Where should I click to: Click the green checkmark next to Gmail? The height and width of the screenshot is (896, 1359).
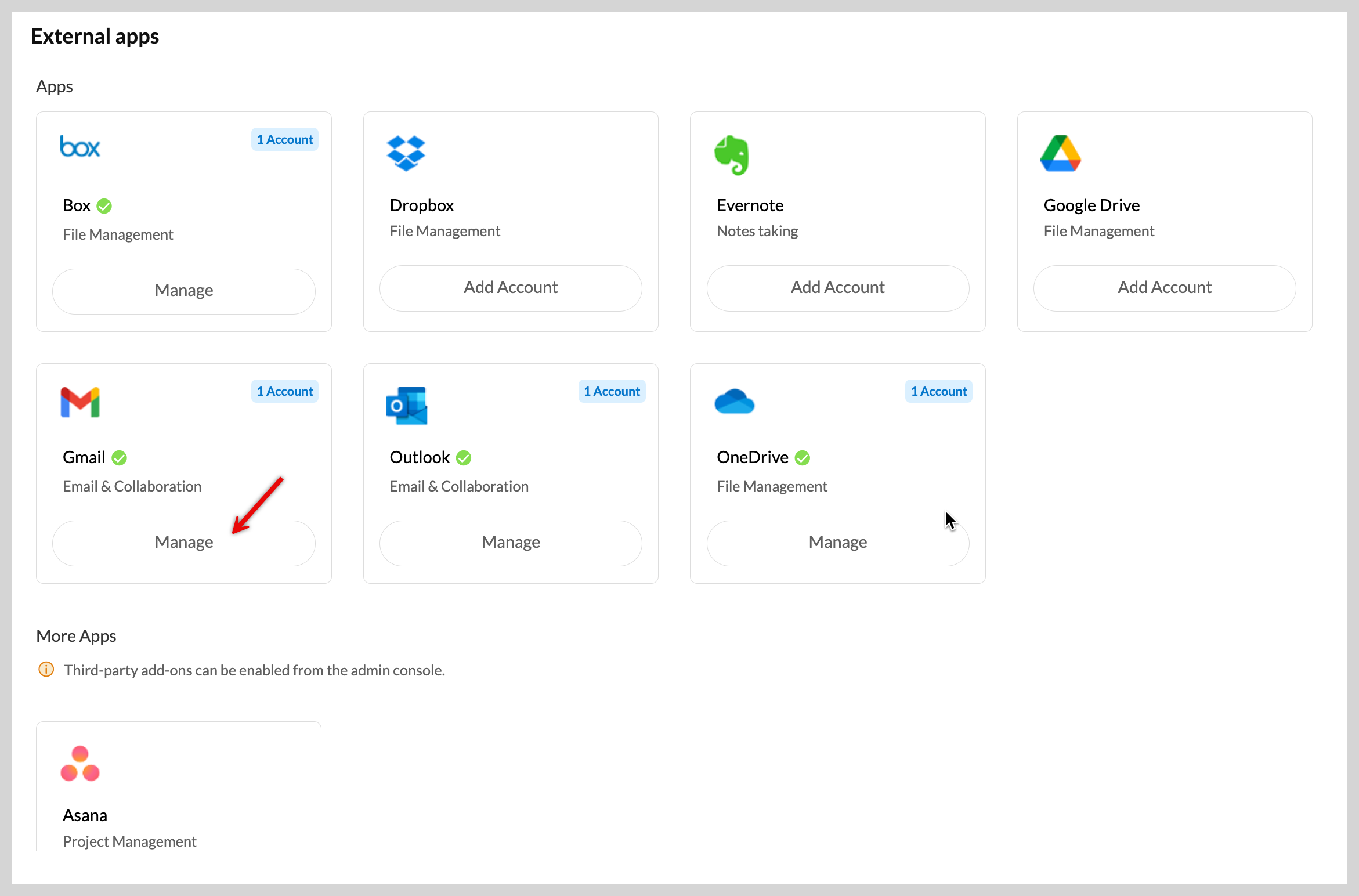[120, 458]
